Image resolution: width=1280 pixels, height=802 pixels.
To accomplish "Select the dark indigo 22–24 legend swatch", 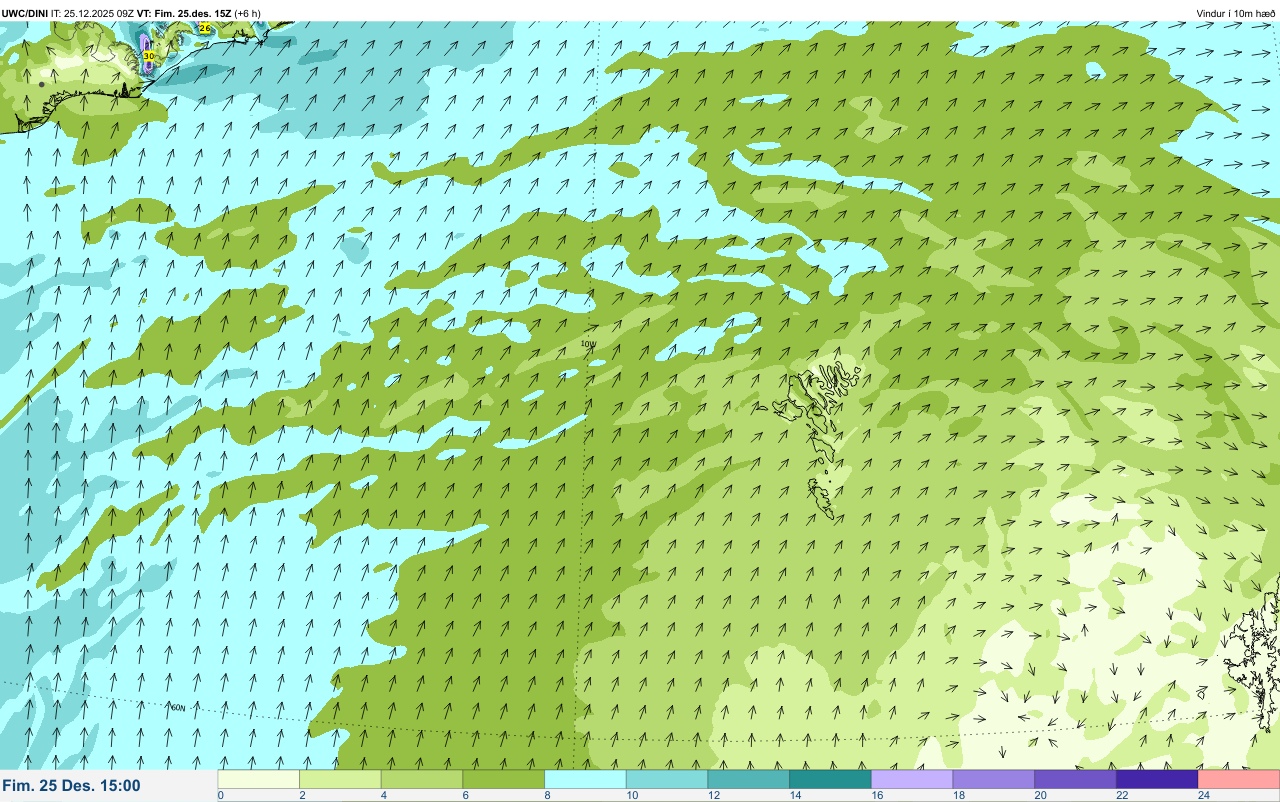I will point(1157,779).
